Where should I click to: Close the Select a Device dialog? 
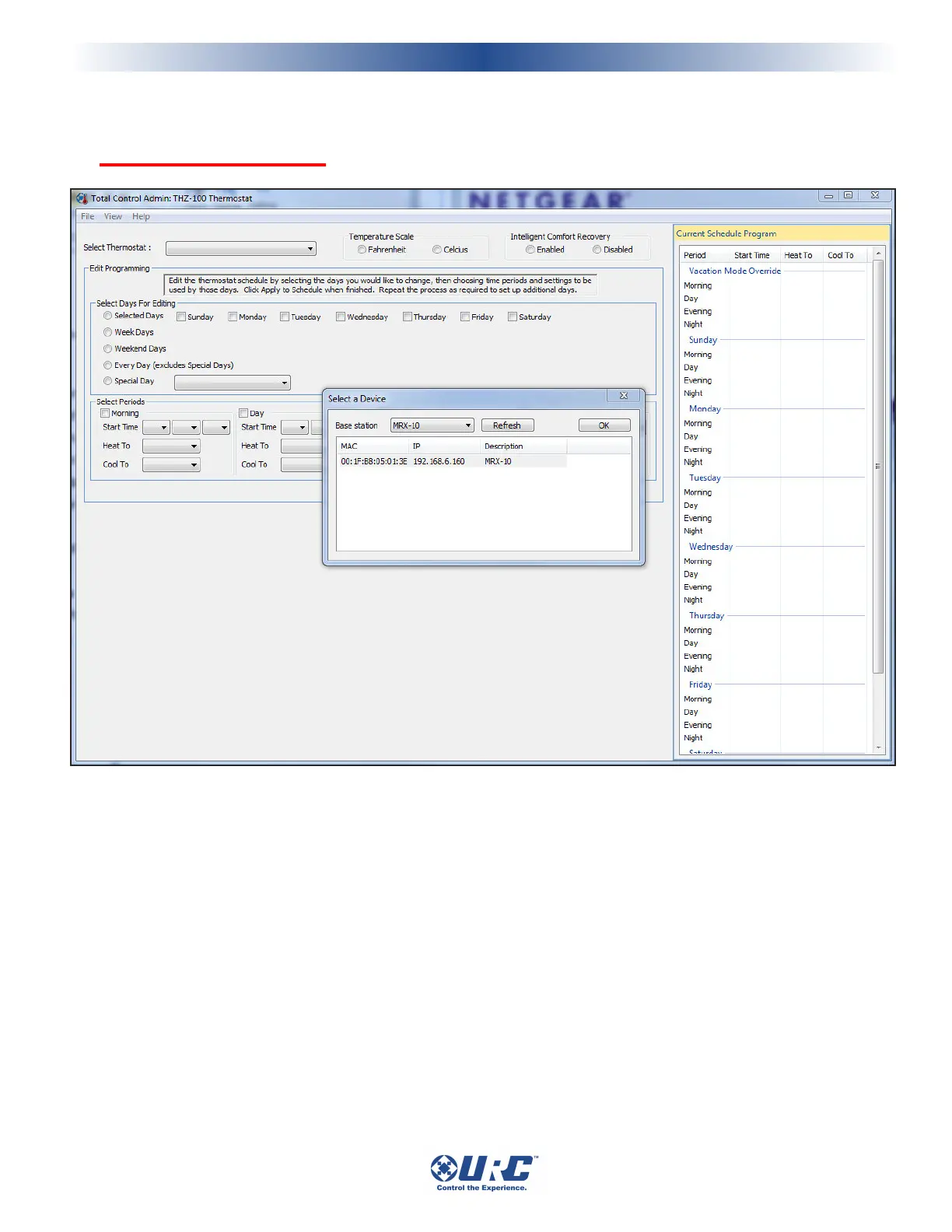tap(624, 396)
